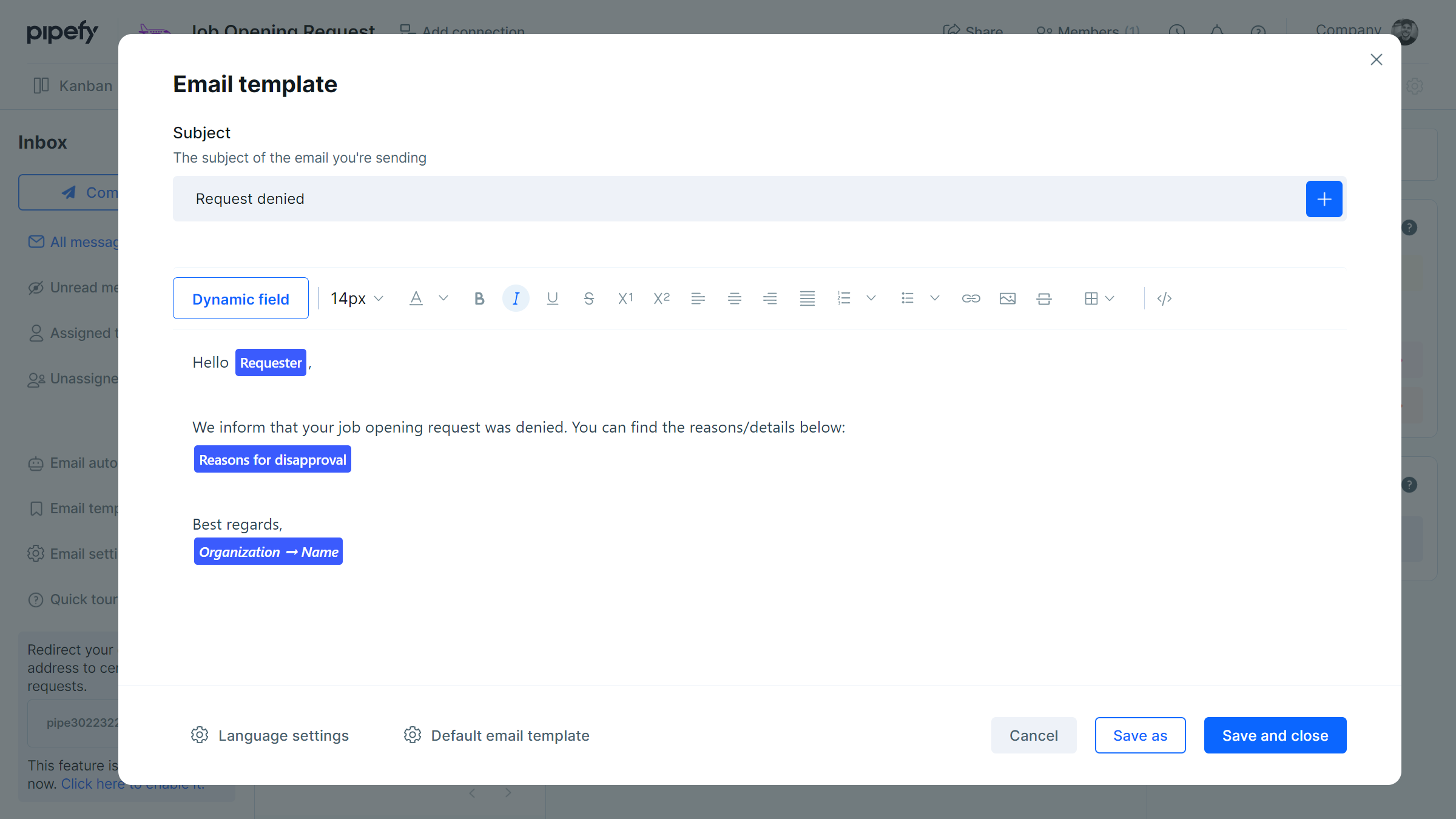This screenshot has width=1456, height=819.
Task: Click the superscript icon
Action: coord(661,298)
